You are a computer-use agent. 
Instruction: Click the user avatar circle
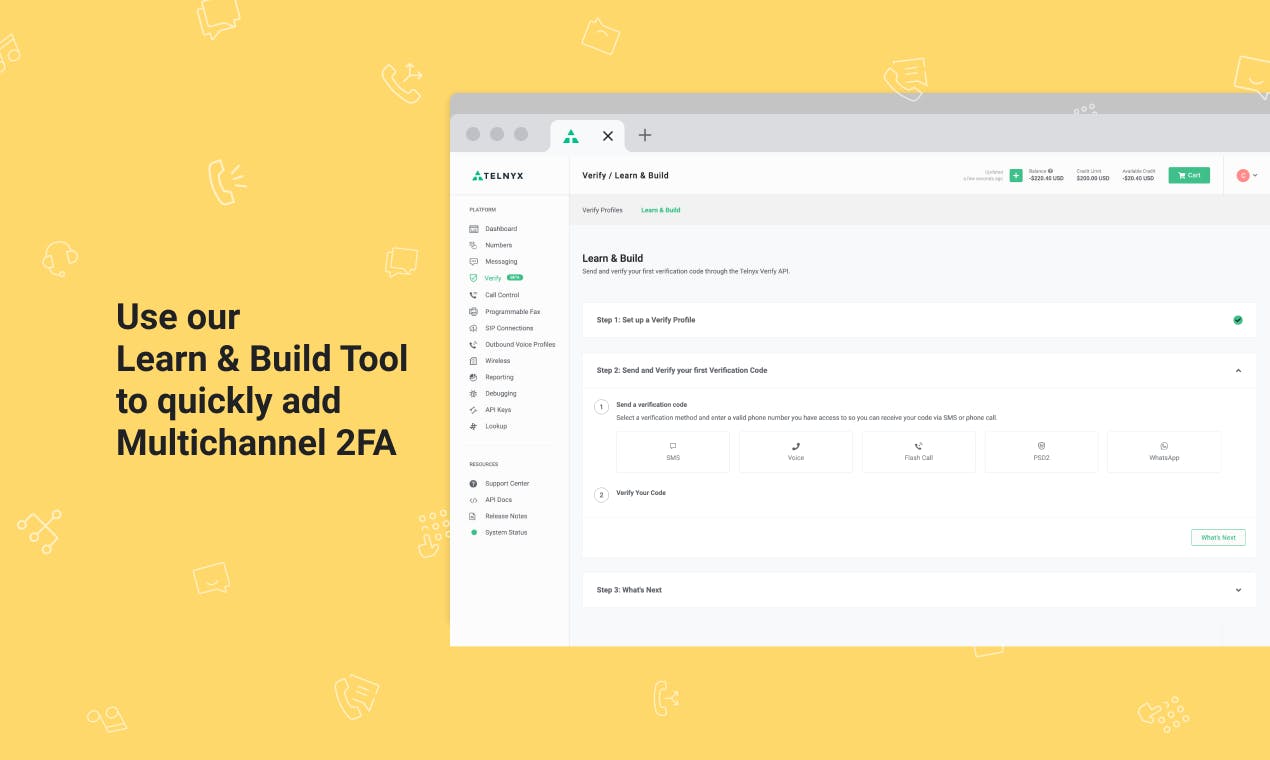[x=1243, y=175]
